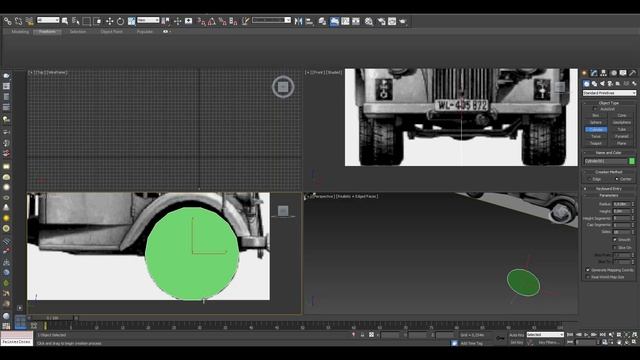The height and width of the screenshot is (360, 640).
Task: Click the Bind to Space Warp icon
Action: (29, 21)
